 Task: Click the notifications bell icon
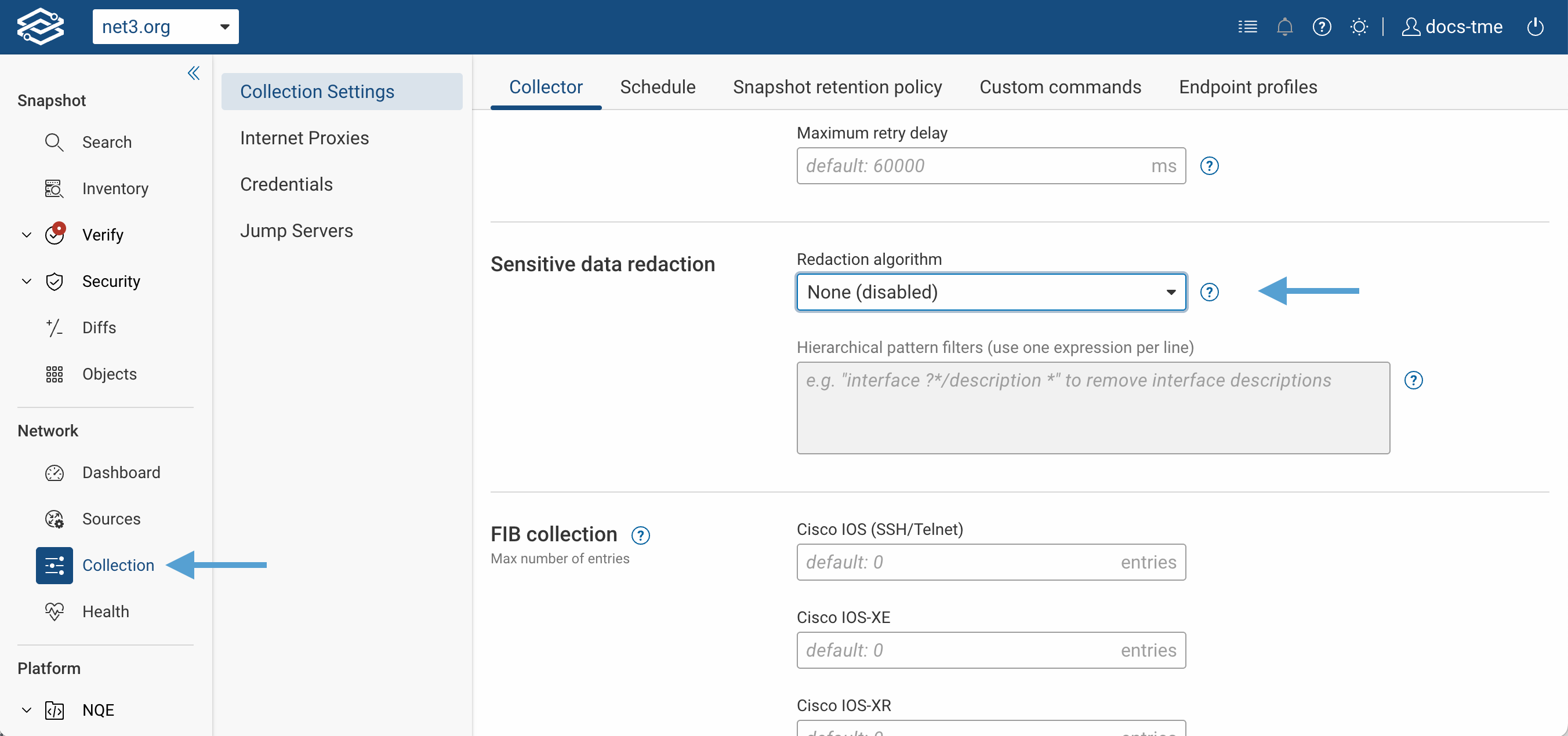(x=1284, y=26)
